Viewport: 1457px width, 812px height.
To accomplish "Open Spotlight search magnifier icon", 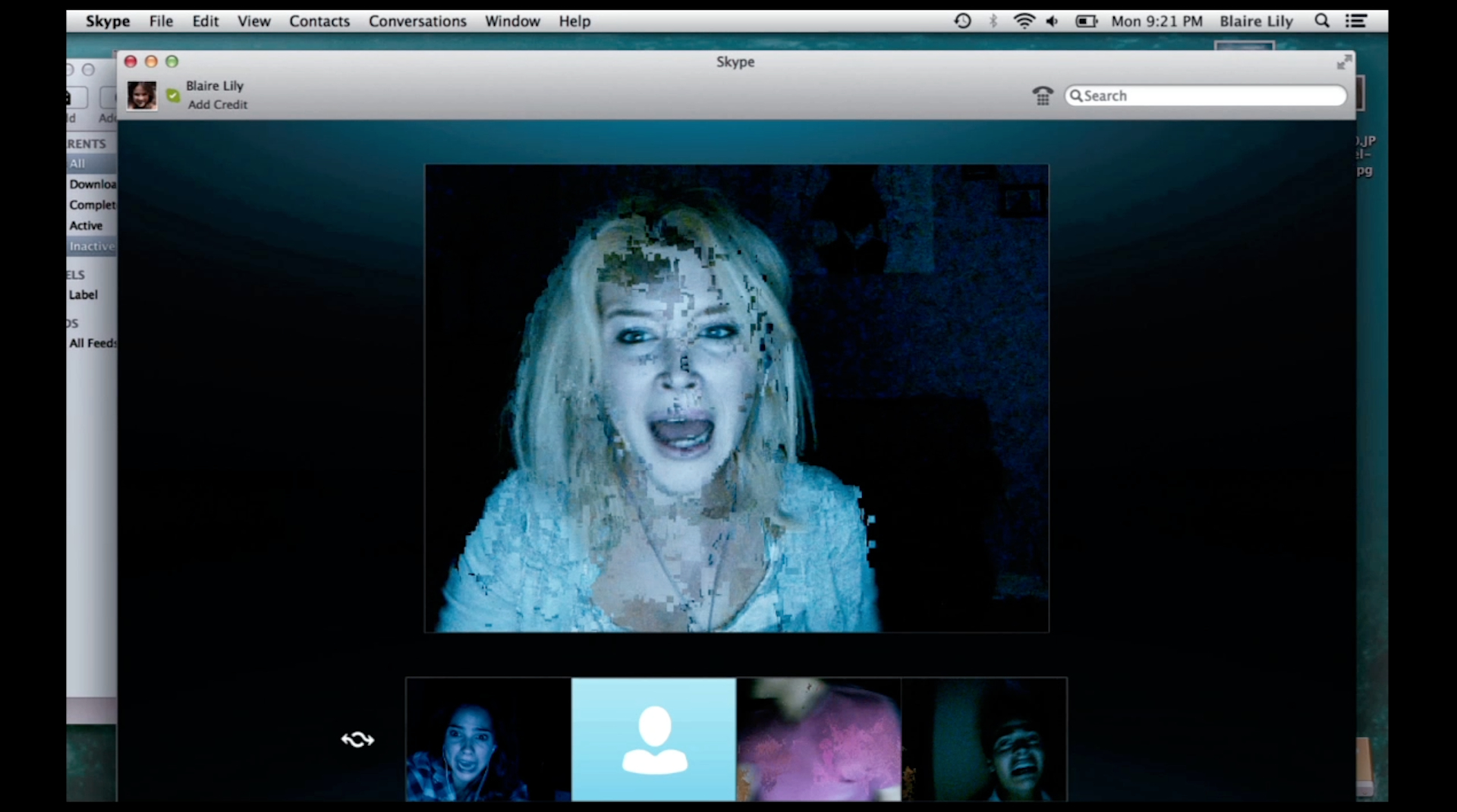I will (x=1322, y=21).
